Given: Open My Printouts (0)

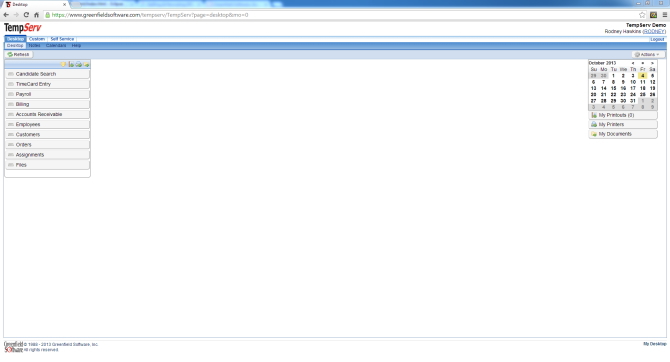Looking at the screenshot, I should pos(623,115).
